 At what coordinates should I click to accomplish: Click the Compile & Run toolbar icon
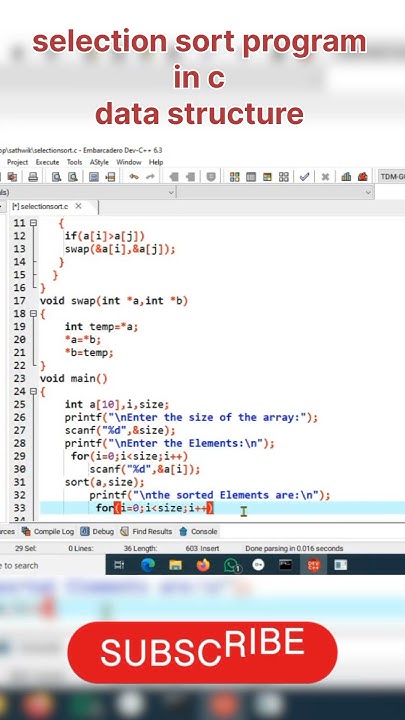point(267,177)
